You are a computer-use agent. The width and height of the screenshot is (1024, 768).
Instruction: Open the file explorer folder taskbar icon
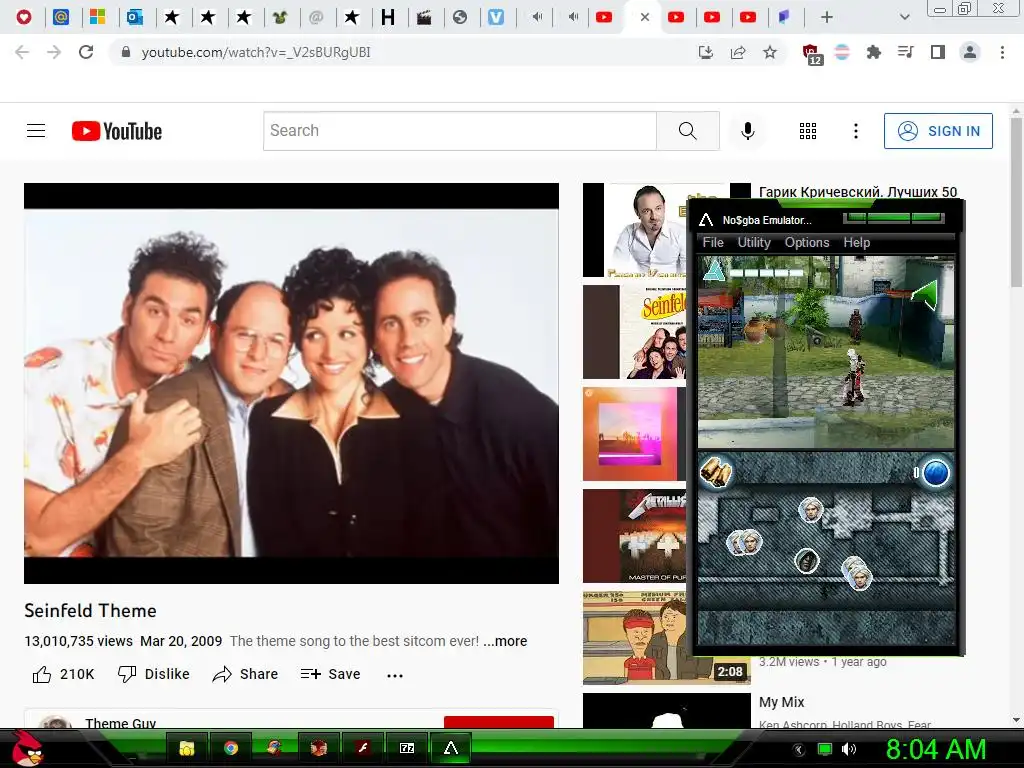point(187,748)
